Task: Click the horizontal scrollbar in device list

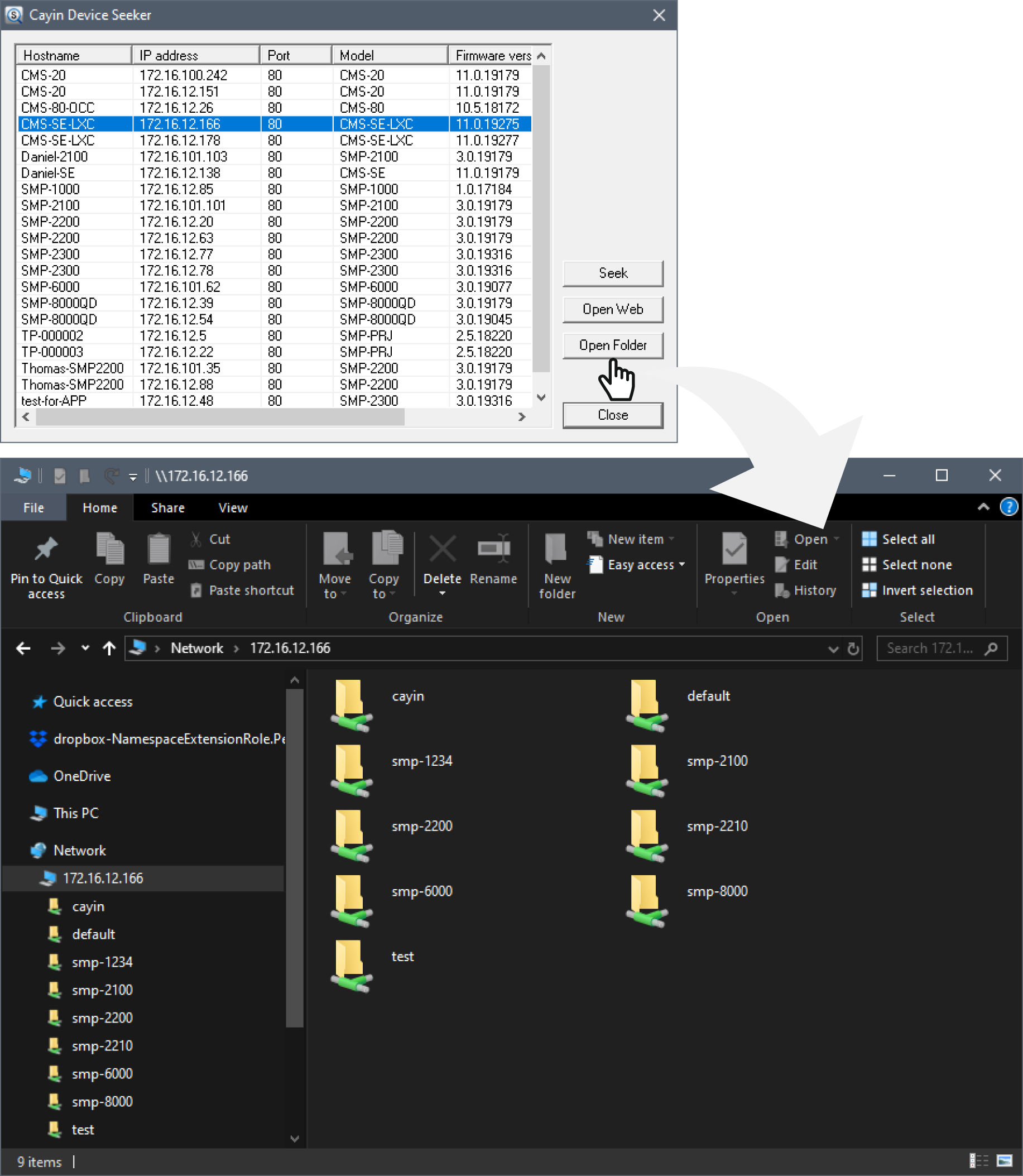Action: (220, 417)
